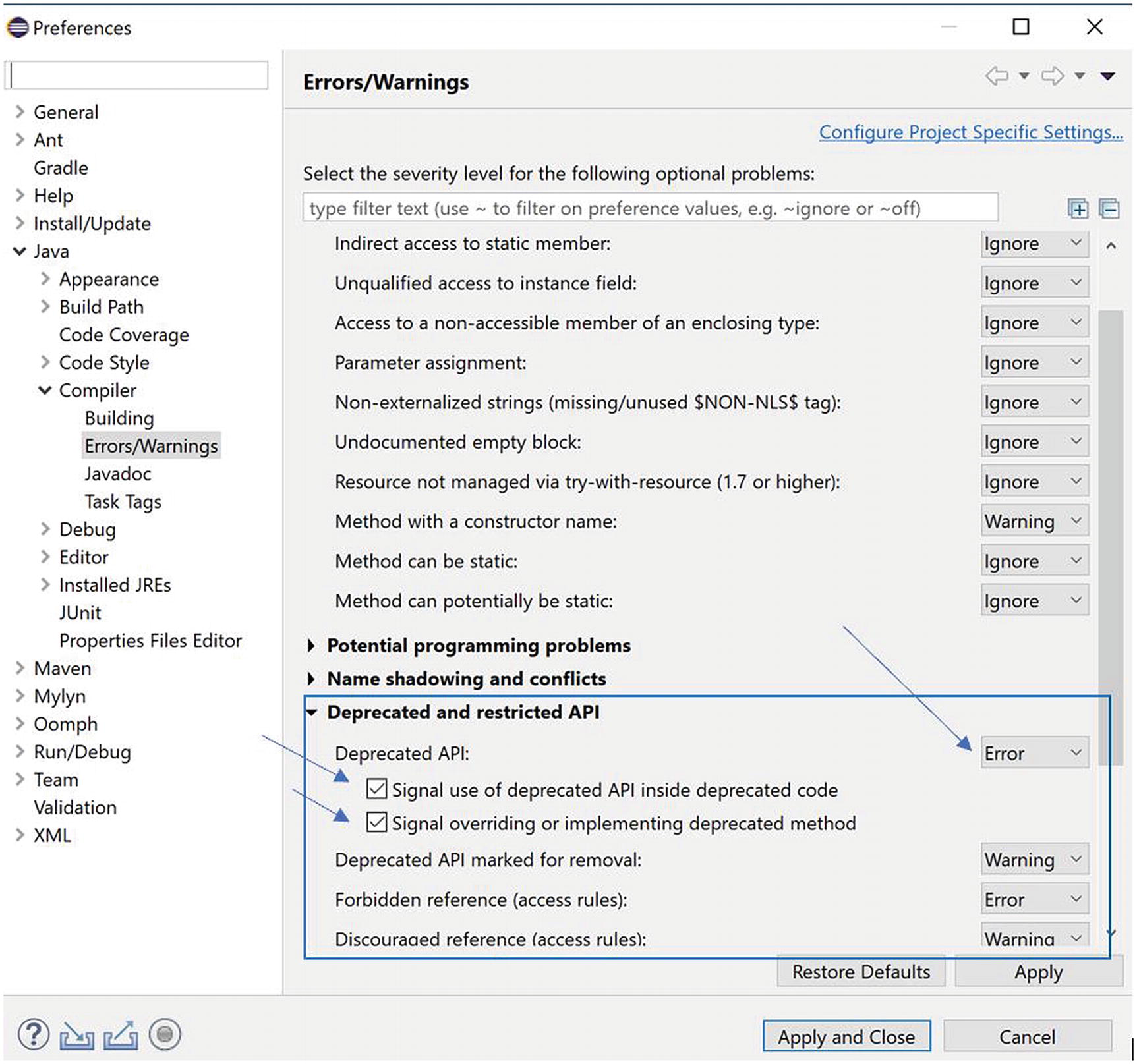Select Run/Debug tree item
The image size is (1137, 1064).
coord(82,752)
